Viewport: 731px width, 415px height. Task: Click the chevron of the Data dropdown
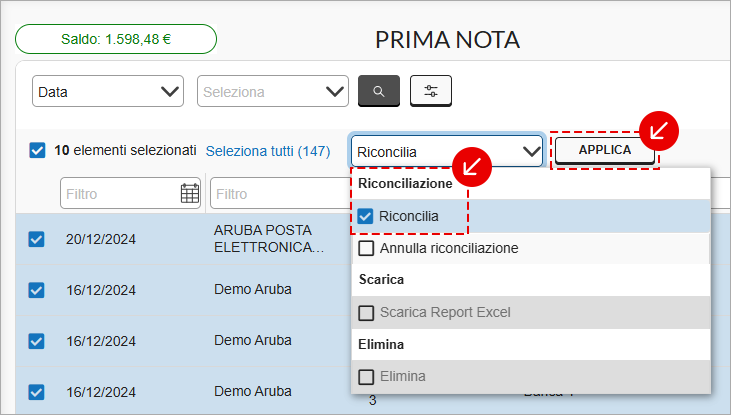[x=170, y=91]
